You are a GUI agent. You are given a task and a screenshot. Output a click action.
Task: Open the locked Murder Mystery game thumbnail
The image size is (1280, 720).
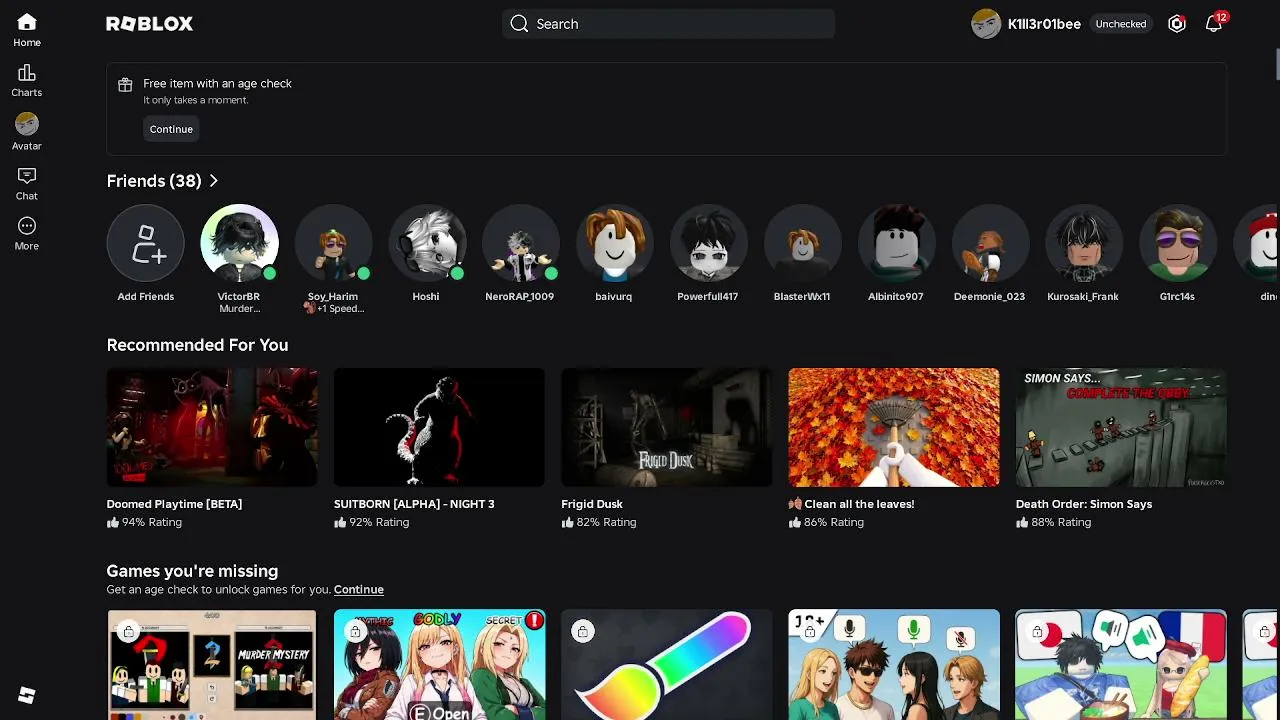pyautogui.click(x=212, y=665)
